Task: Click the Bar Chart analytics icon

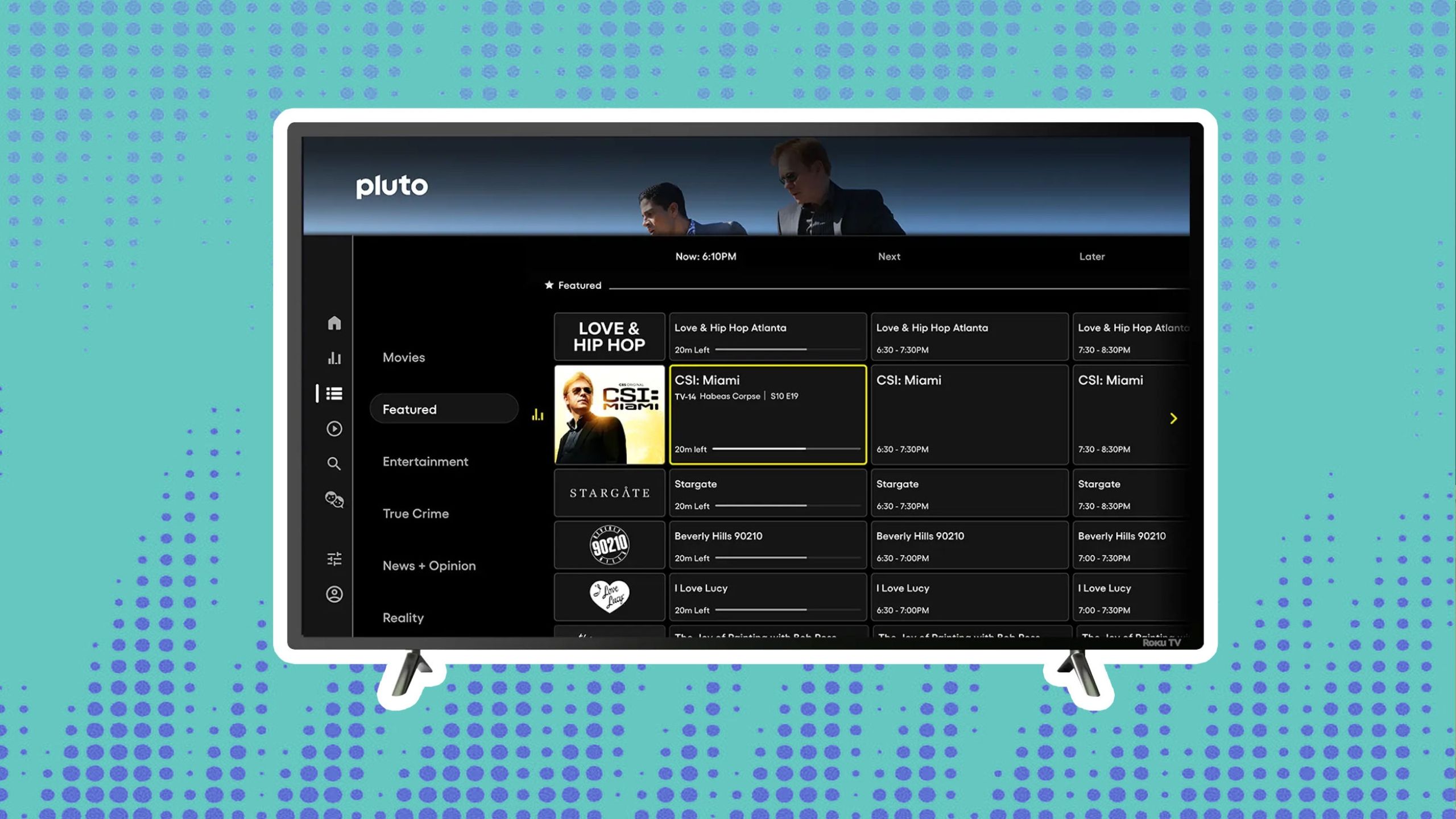Action: point(334,357)
